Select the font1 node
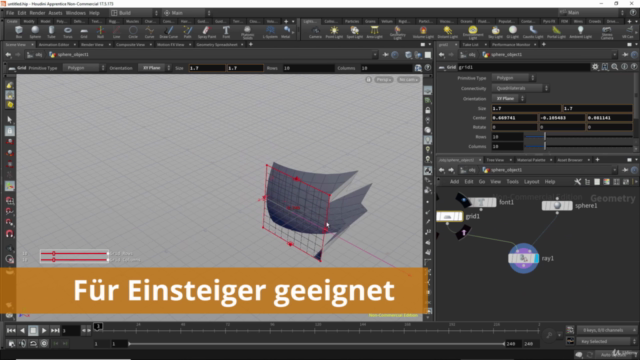Image resolution: width=640 pixels, height=360 pixels. (482, 202)
